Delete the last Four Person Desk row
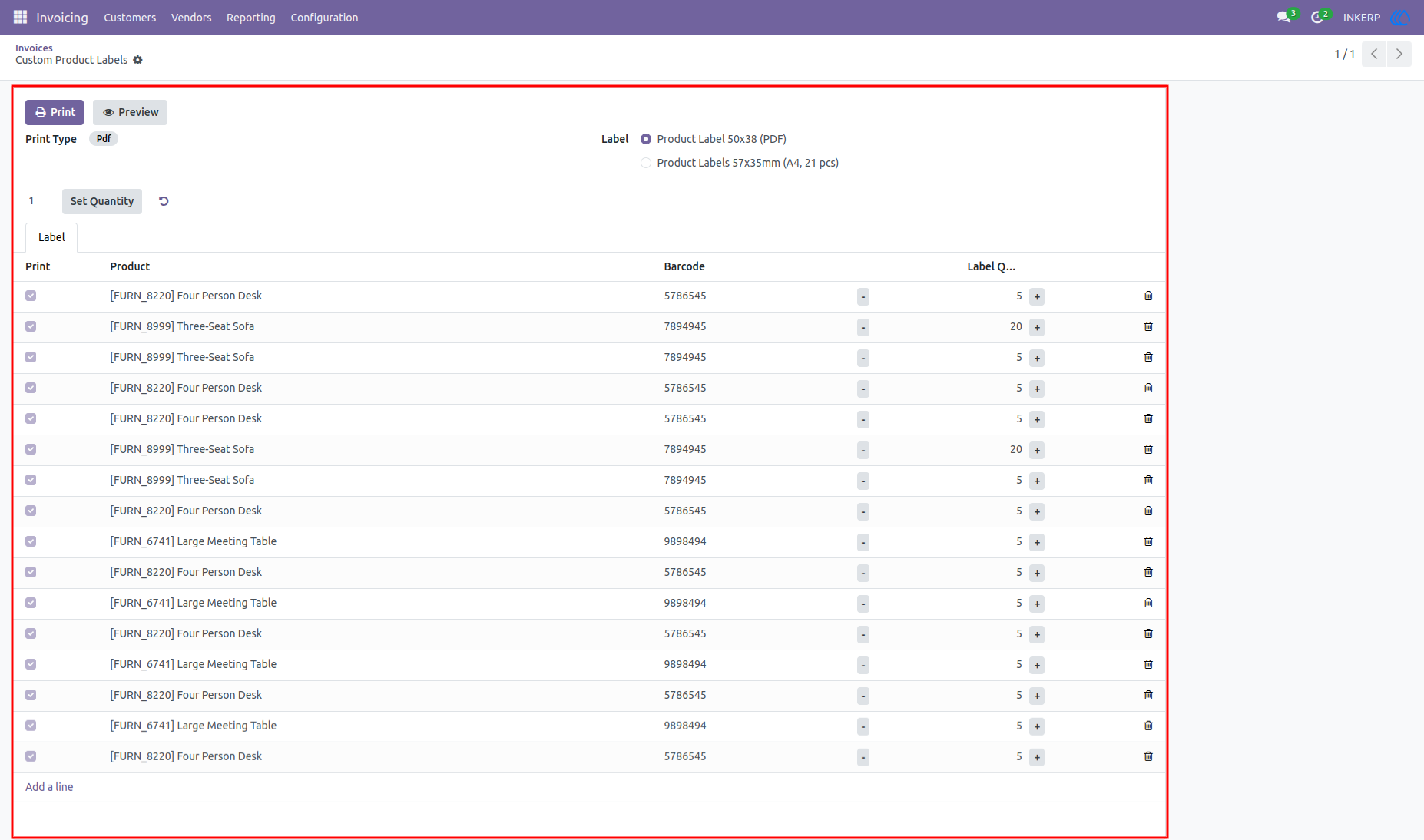The image size is (1424, 840). [x=1148, y=756]
